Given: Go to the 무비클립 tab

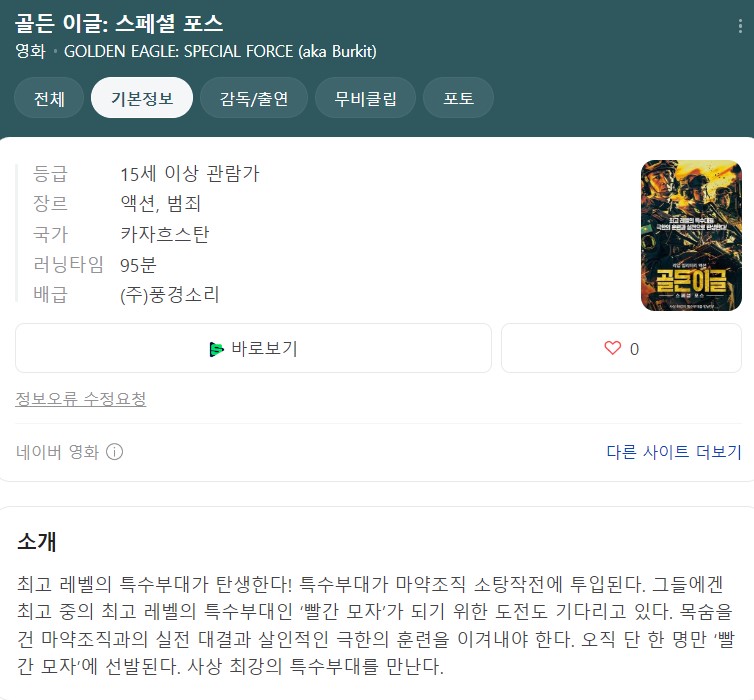Looking at the screenshot, I should pos(365,98).
